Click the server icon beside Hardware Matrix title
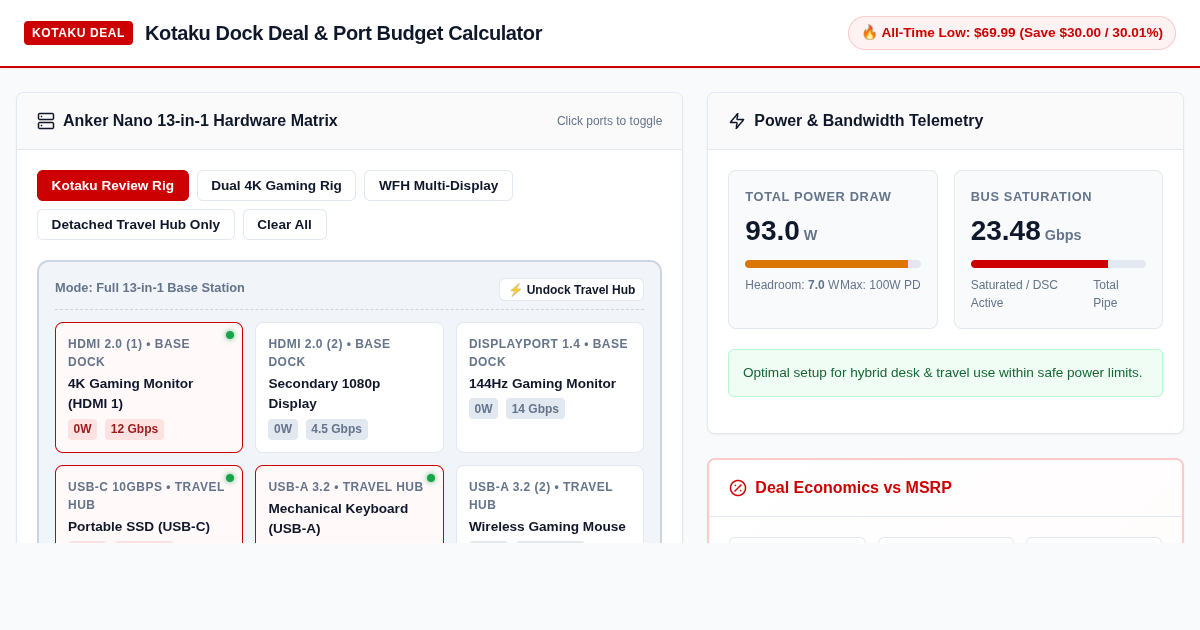 pos(46,121)
